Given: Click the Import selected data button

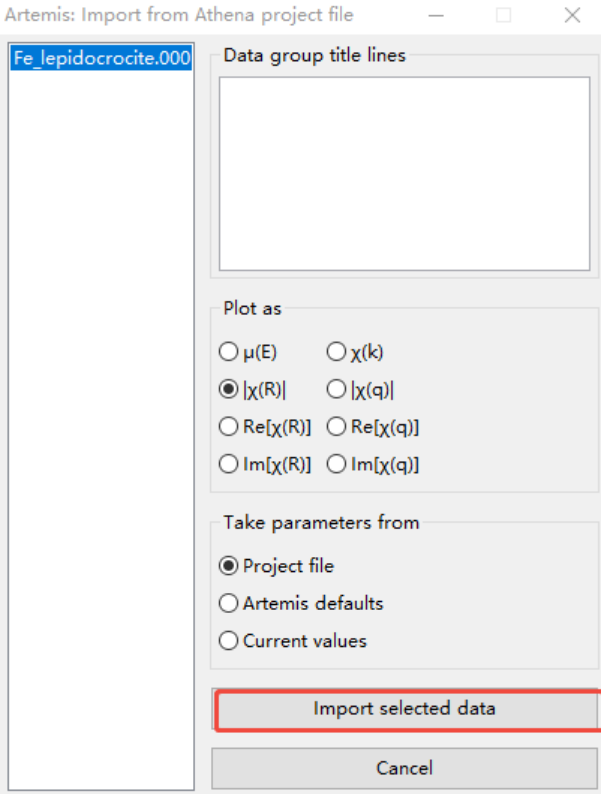Looking at the screenshot, I should tap(404, 710).
